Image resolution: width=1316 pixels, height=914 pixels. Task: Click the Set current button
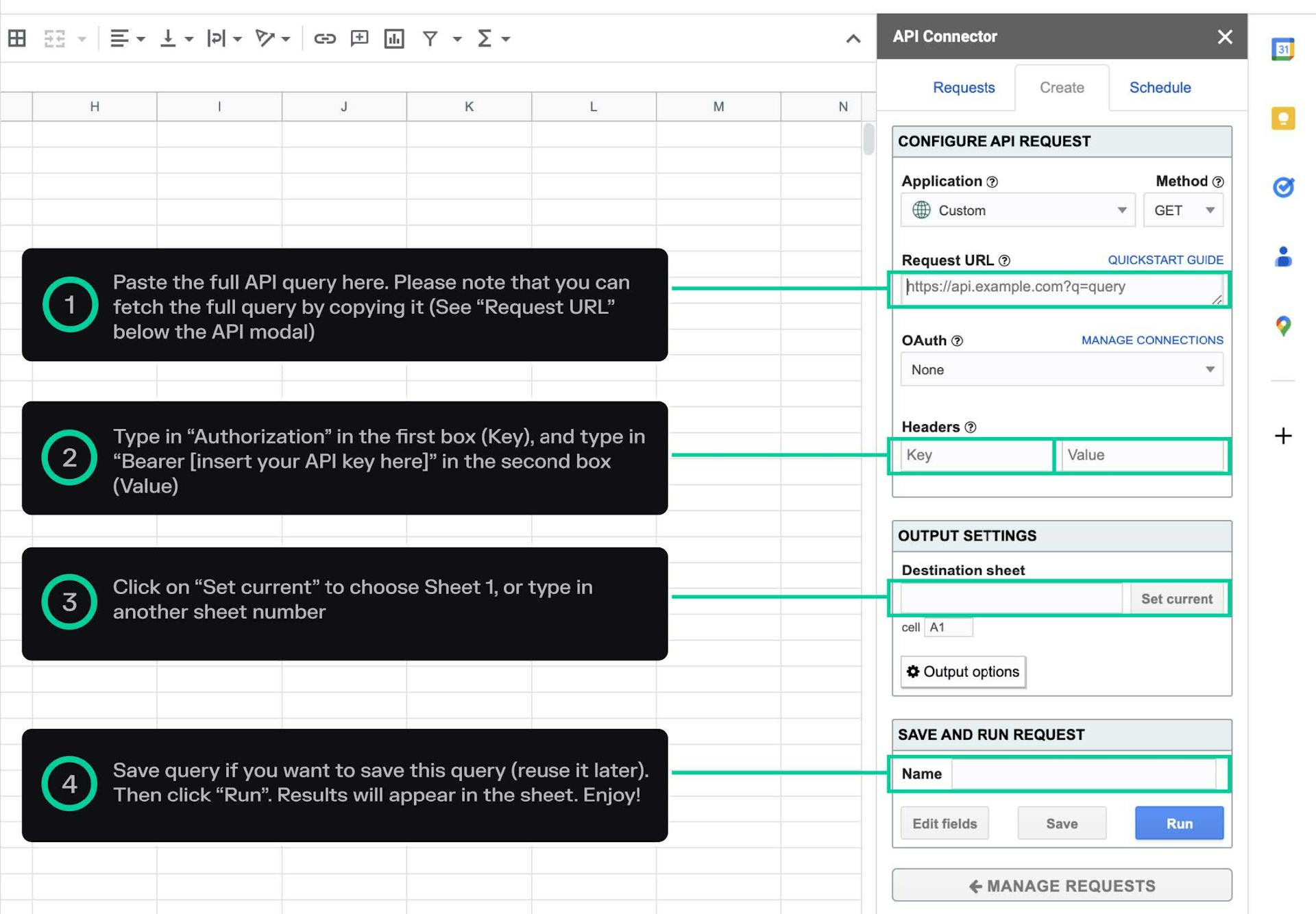click(1176, 598)
